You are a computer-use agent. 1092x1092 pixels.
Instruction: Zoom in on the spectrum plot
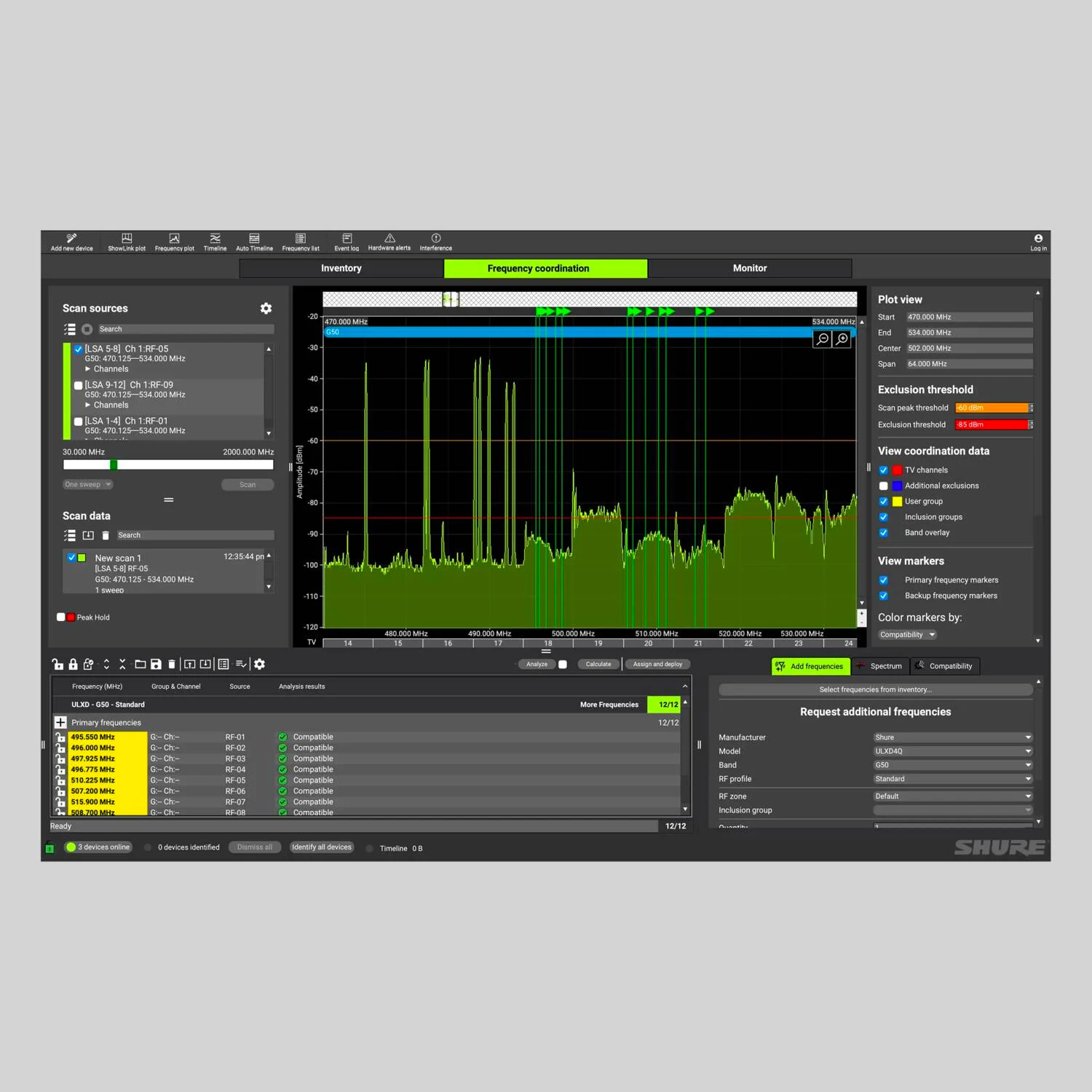coord(842,339)
